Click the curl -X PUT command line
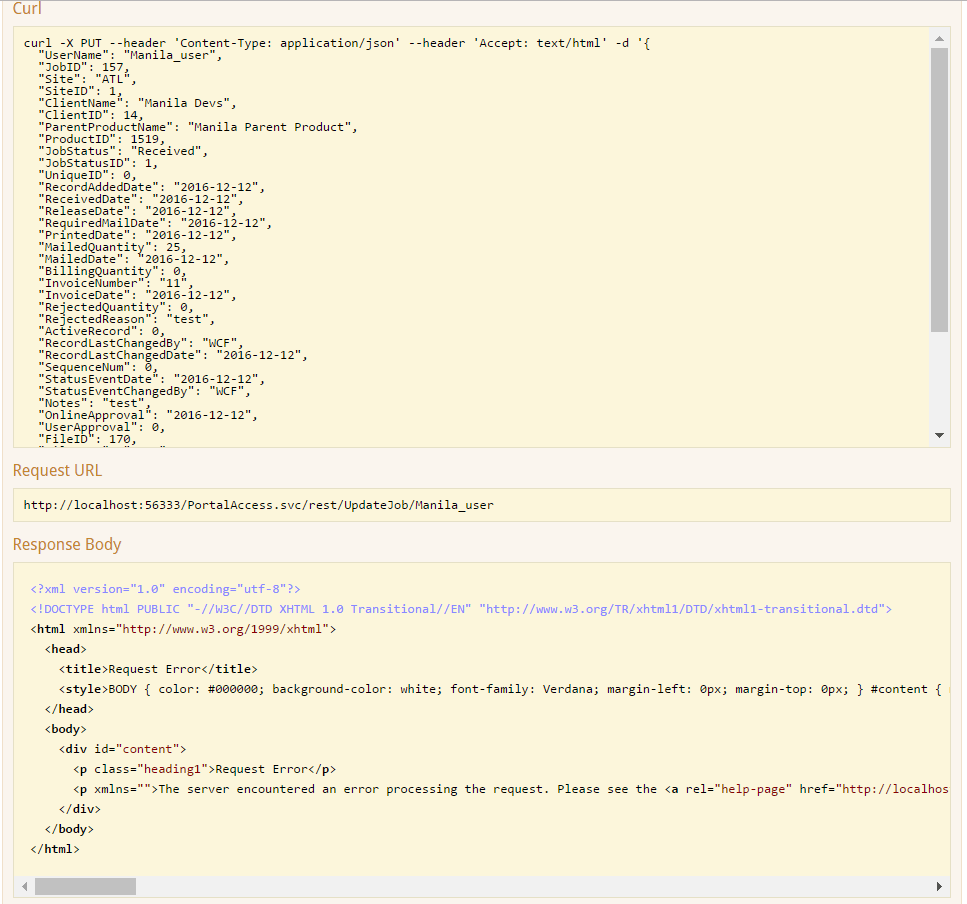This screenshot has height=904, width=967. coord(337,43)
